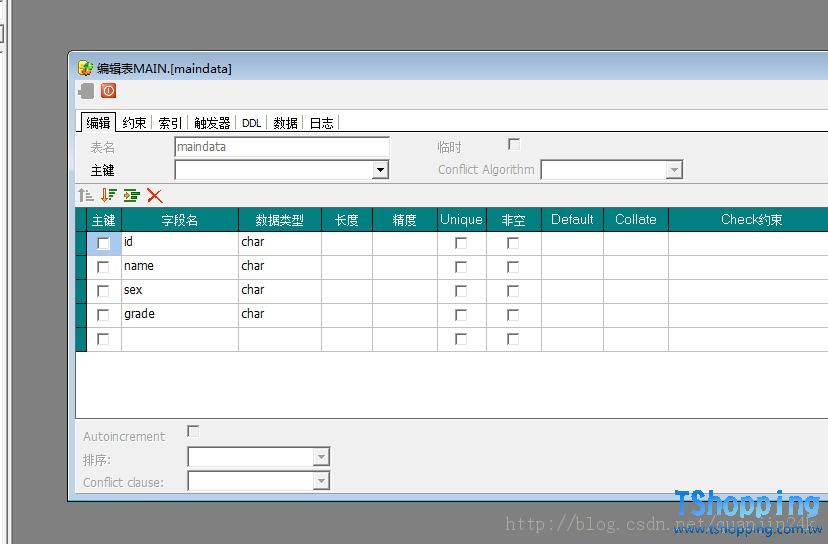Check the 主键 box for grade row
The height and width of the screenshot is (544, 828).
(x=104, y=315)
